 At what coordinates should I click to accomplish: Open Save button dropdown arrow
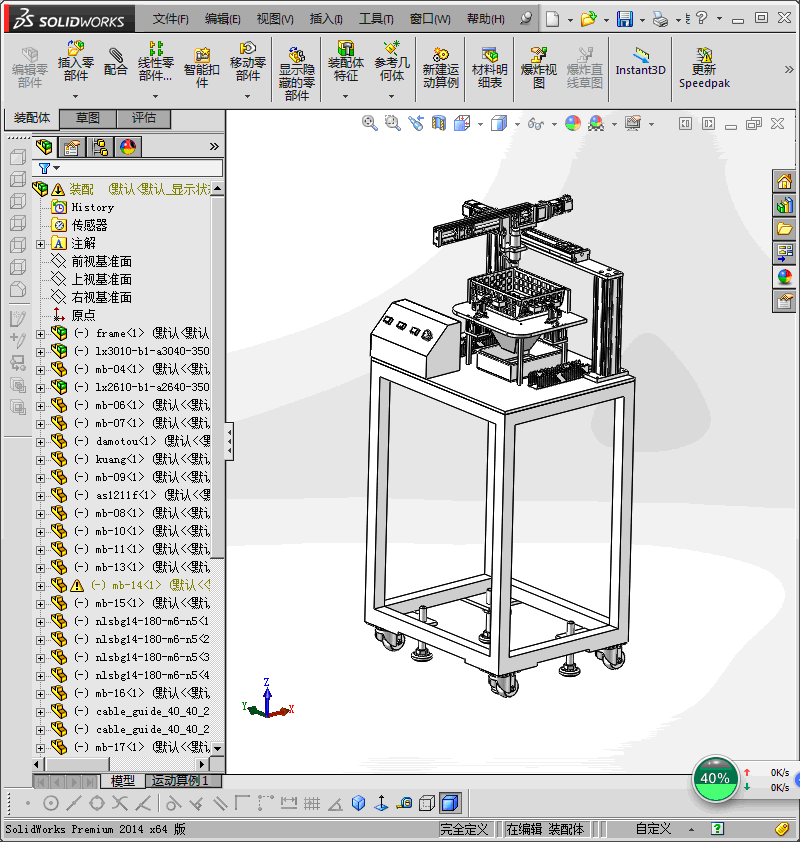642,20
